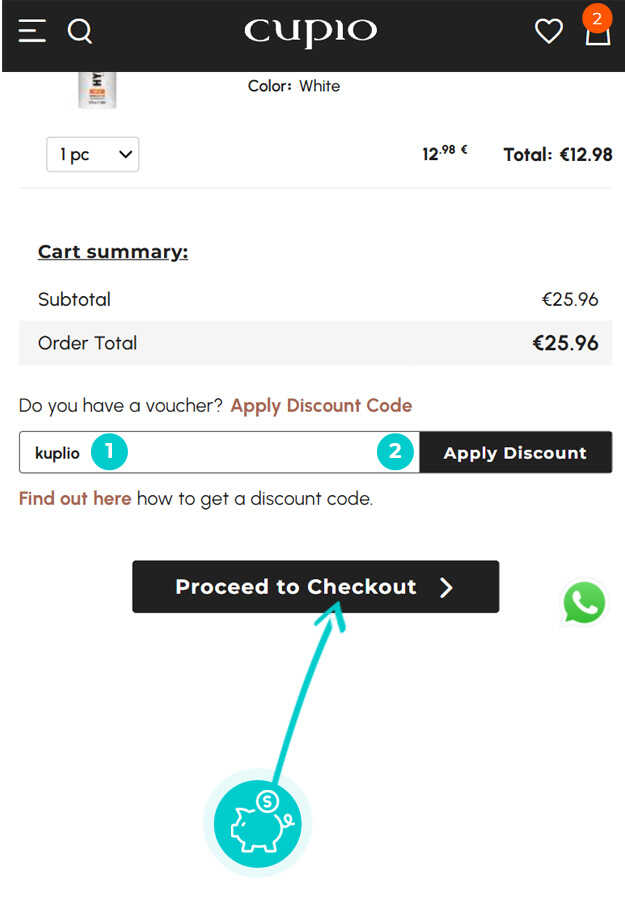This screenshot has width=625, height=911.
Task: Click the 'Cart summary' heading
Action: [x=113, y=252]
